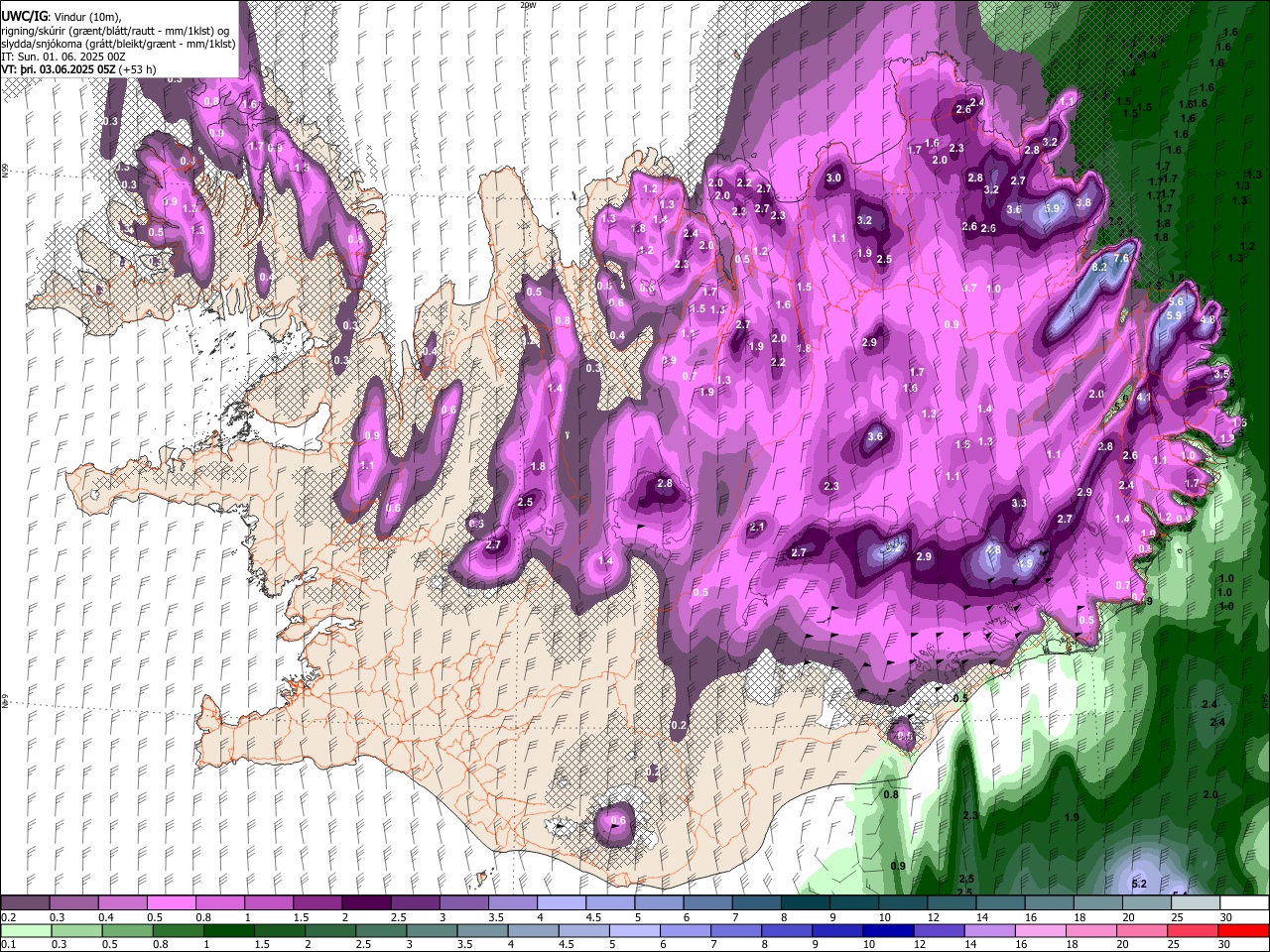1270x952 pixels.
Task: Select the 'slydda/snjókoma' legend description line
Action: (x=118, y=44)
